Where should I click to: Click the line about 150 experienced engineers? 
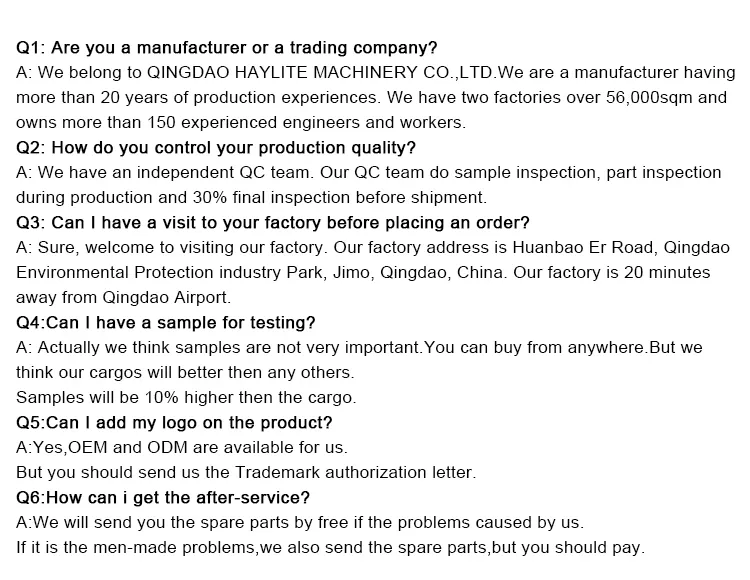(240, 122)
